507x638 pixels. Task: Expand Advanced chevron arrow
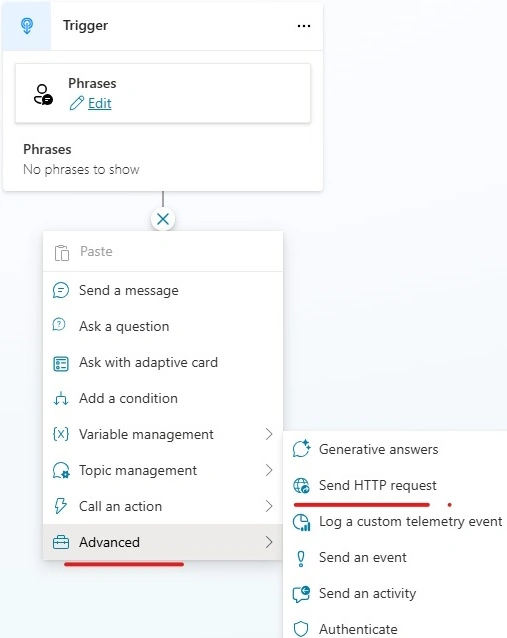pyautogui.click(x=269, y=542)
